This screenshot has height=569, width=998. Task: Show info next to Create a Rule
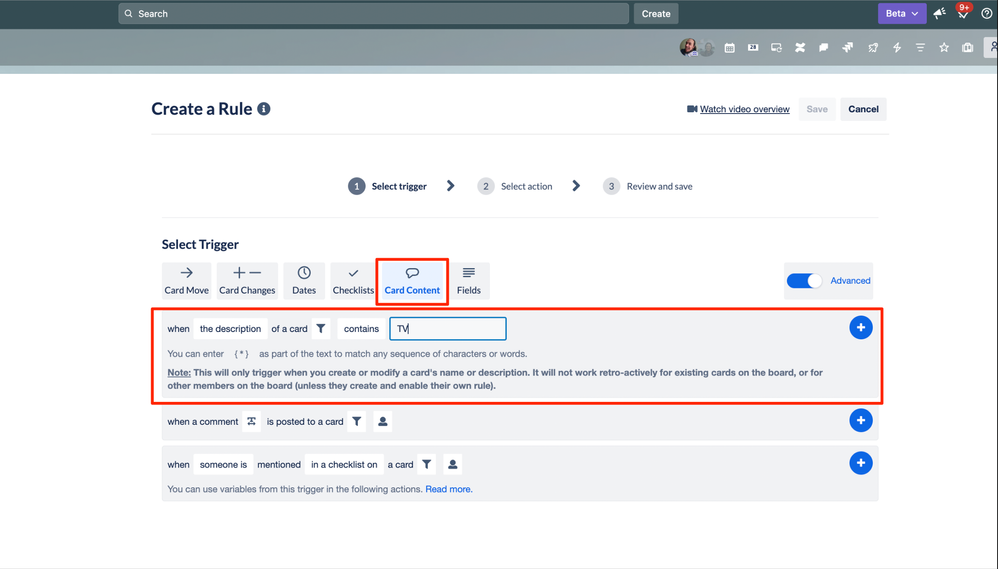point(264,109)
